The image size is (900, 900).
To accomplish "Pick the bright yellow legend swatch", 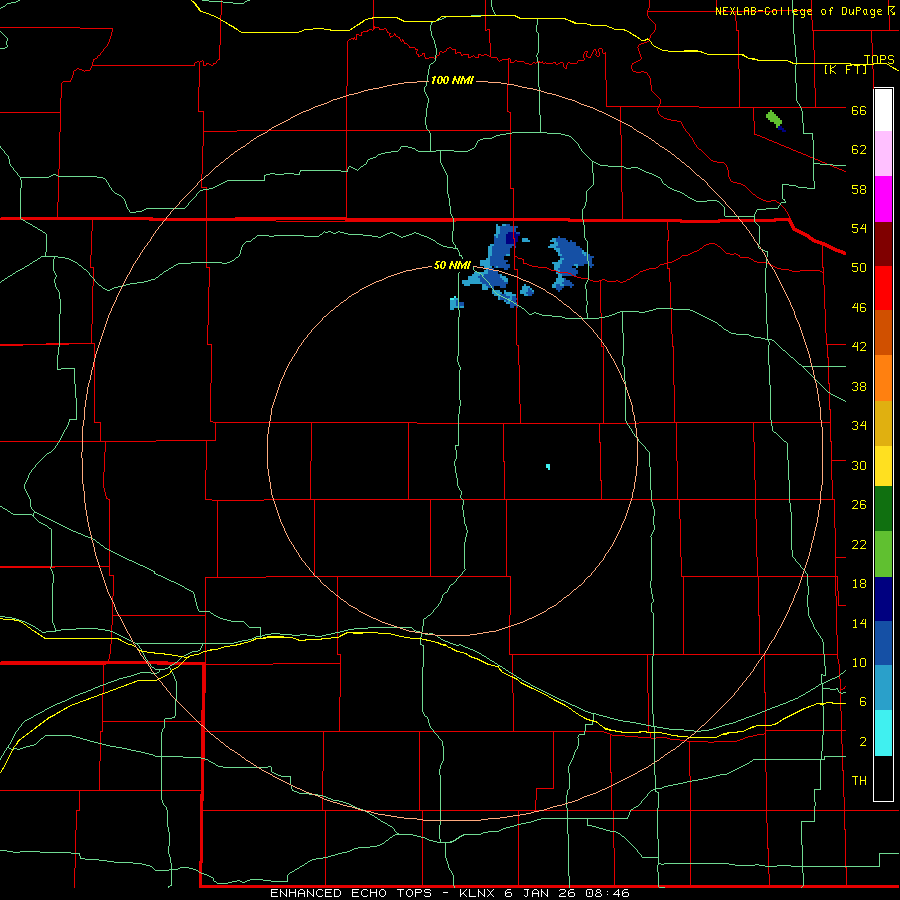I will click(883, 466).
